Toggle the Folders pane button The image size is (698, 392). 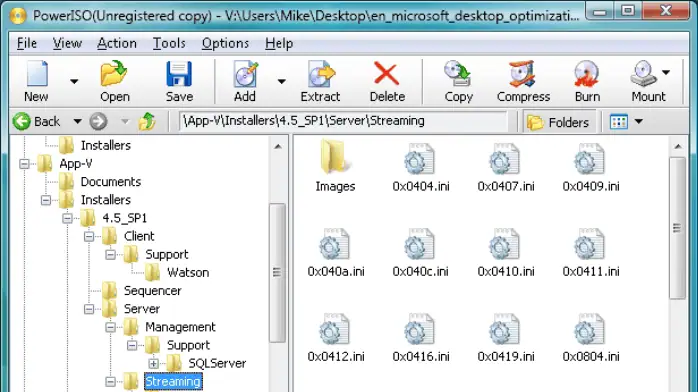click(558, 122)
